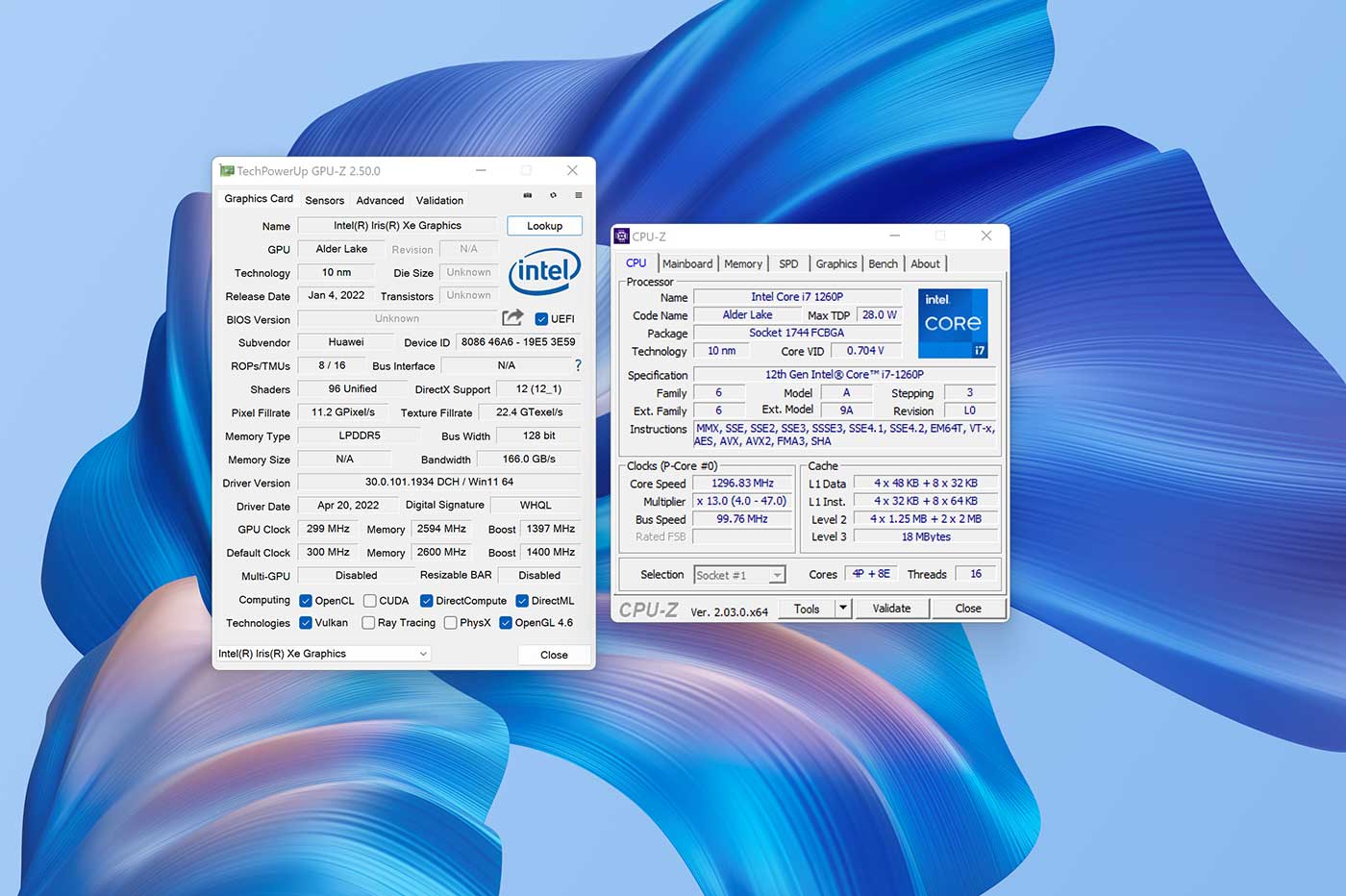The width and height of the screenshot is (1346, 896).
Task: Click the Shaders value 96 Unified
Action: pyautogui.click(x=352, y=388)
